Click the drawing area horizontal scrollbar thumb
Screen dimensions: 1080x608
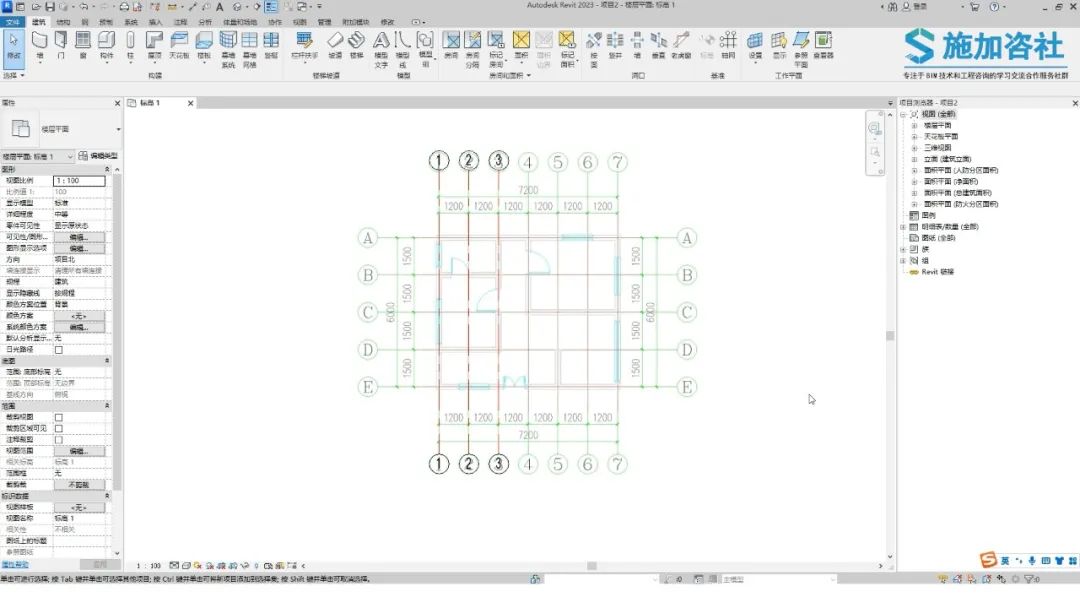[592, 566]
